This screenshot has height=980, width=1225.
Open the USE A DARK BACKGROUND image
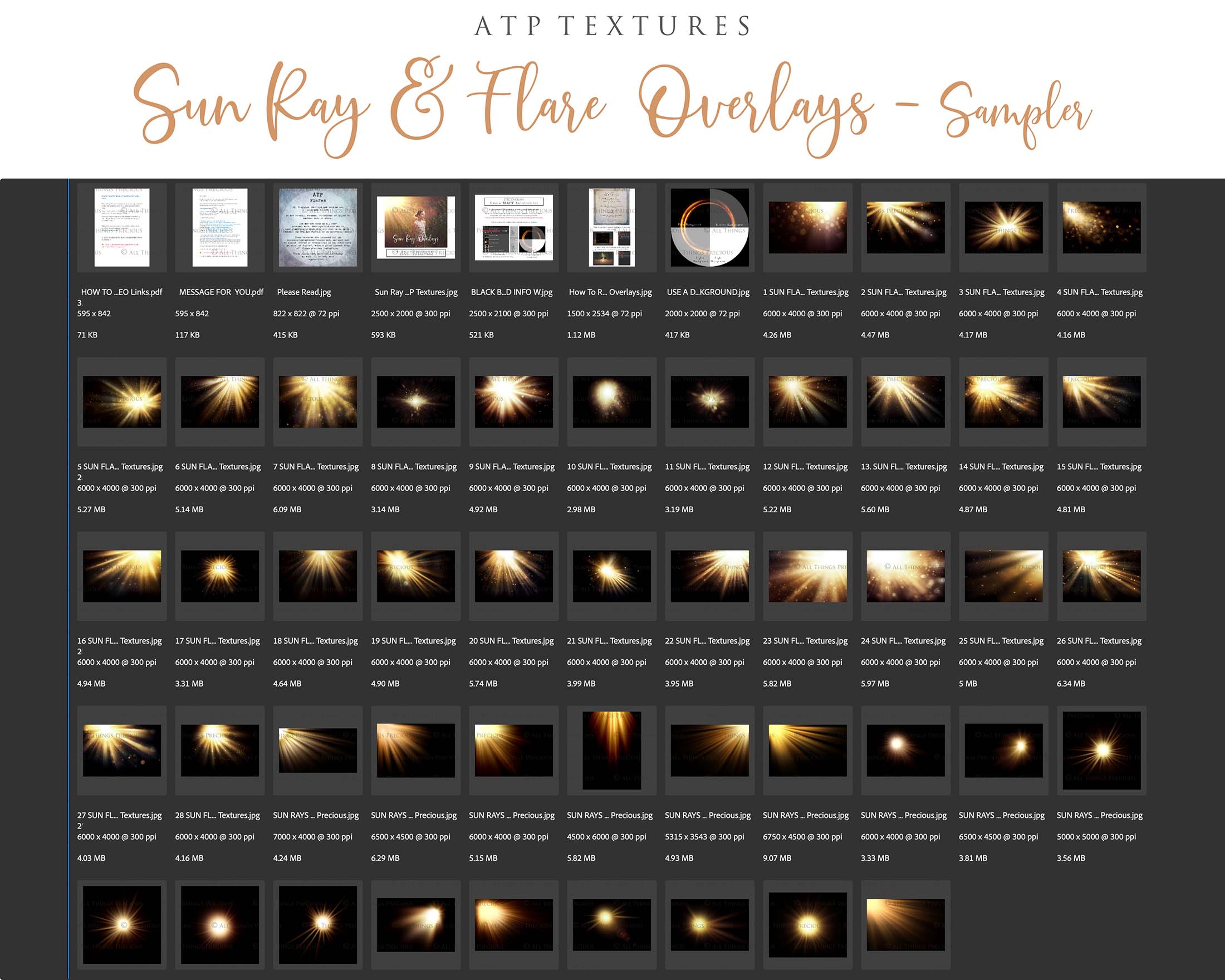point(709,227)
